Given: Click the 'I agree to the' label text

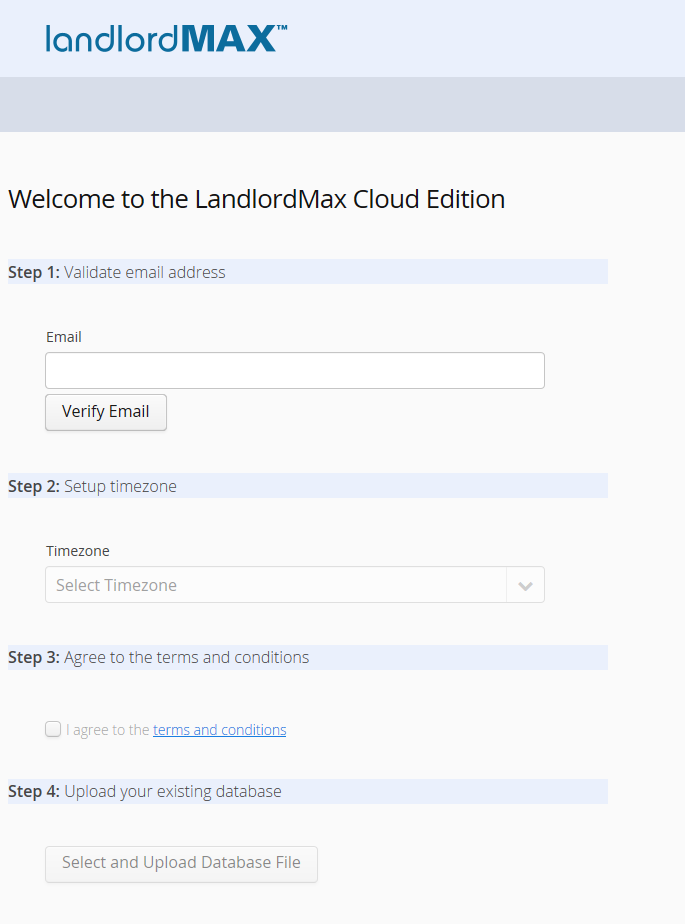Looking at the screenshot, I should point(108,730).
